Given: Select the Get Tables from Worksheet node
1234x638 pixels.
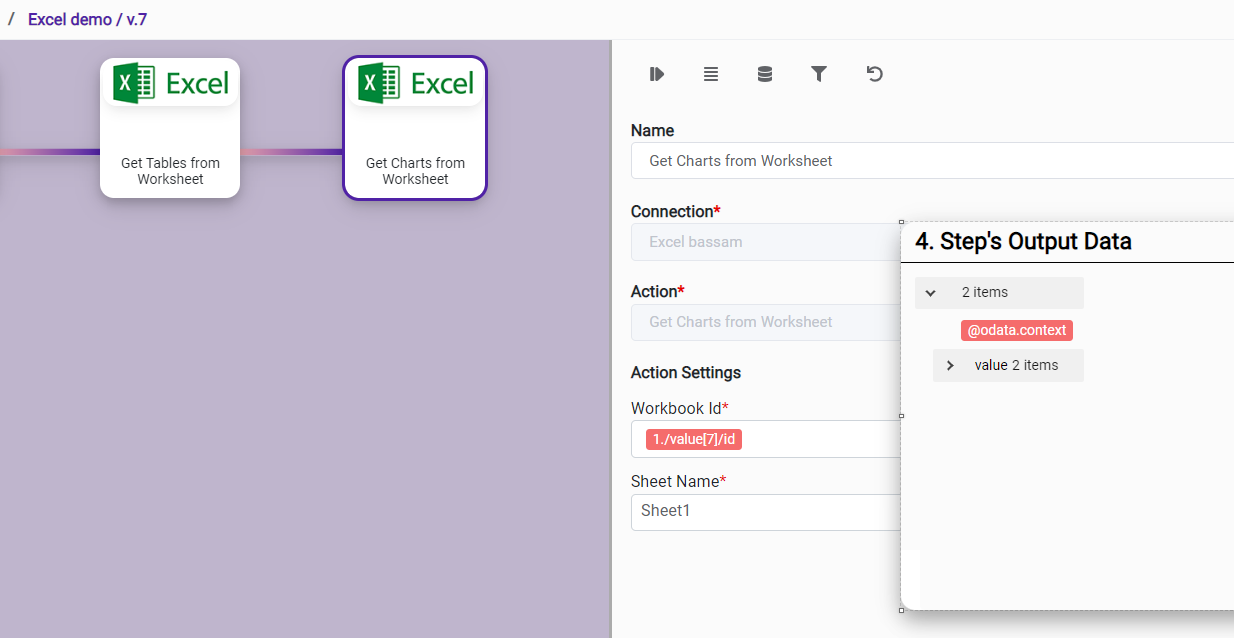Looking at the screenshot, I should tap(170, 128).
